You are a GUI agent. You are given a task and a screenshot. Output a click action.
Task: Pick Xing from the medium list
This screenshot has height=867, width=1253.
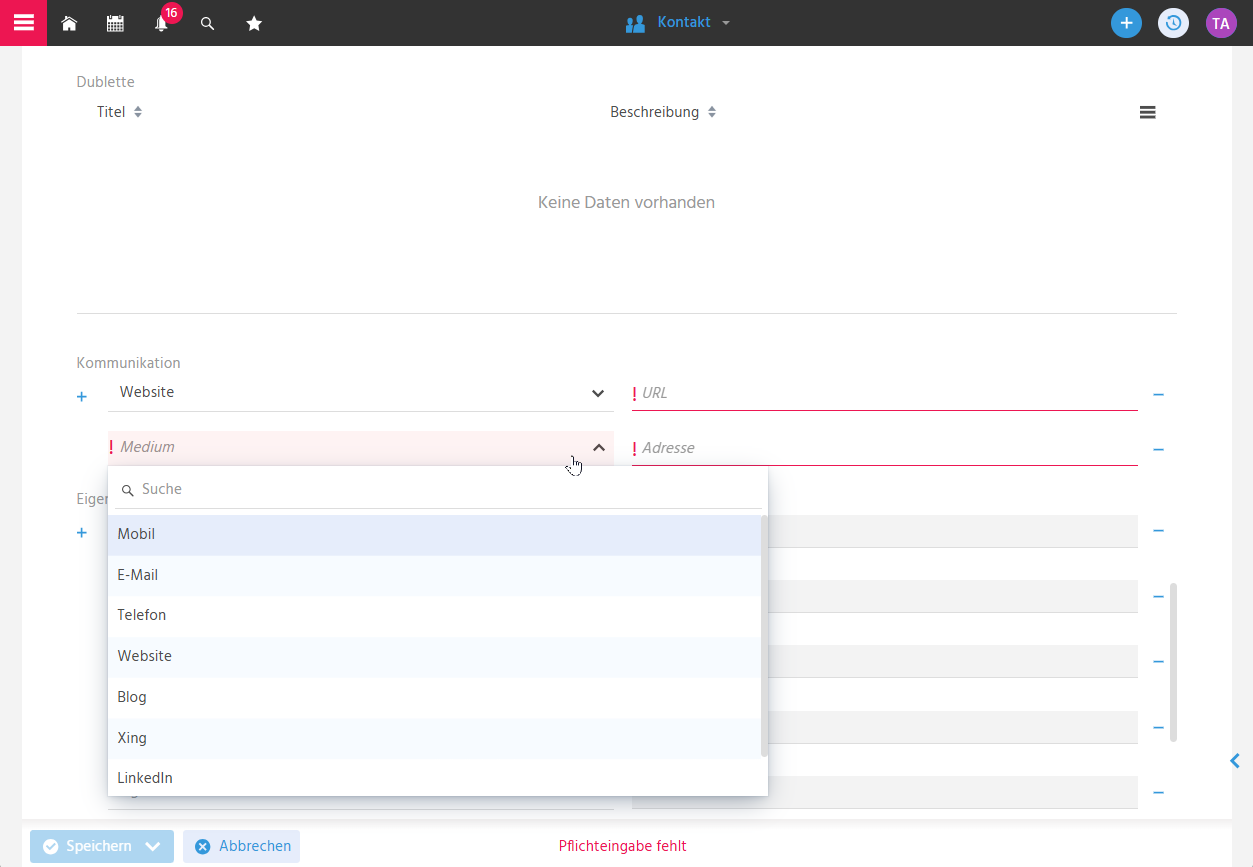tap(435, 738)
